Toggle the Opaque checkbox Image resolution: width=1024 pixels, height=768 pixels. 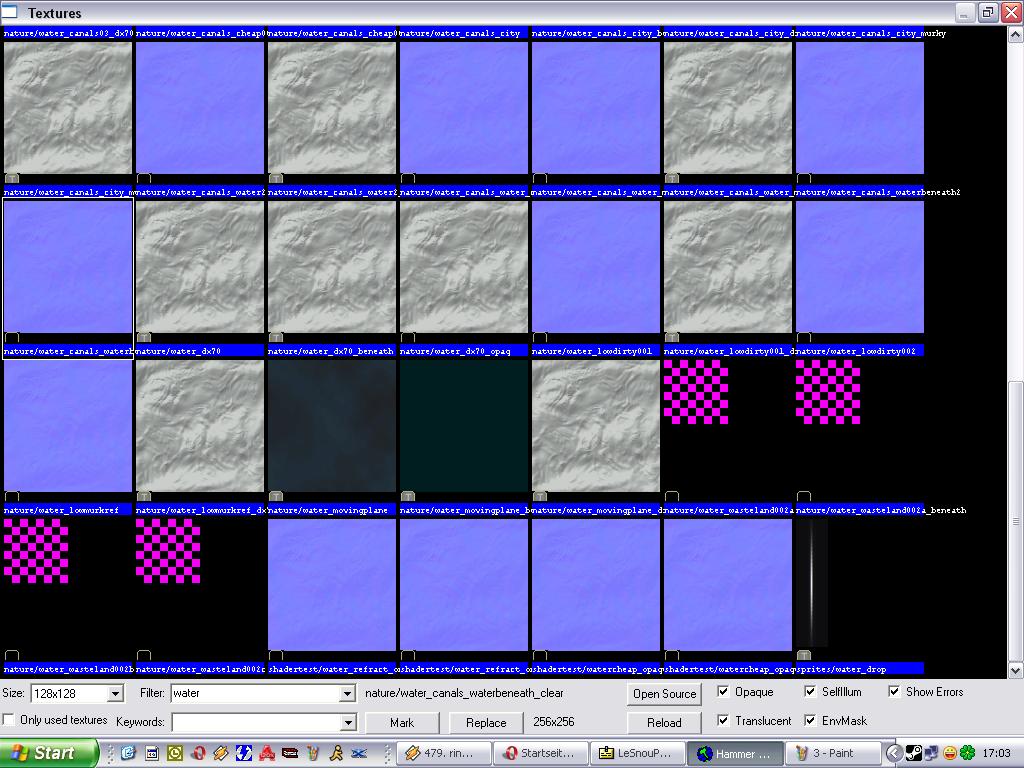[723, 692]
